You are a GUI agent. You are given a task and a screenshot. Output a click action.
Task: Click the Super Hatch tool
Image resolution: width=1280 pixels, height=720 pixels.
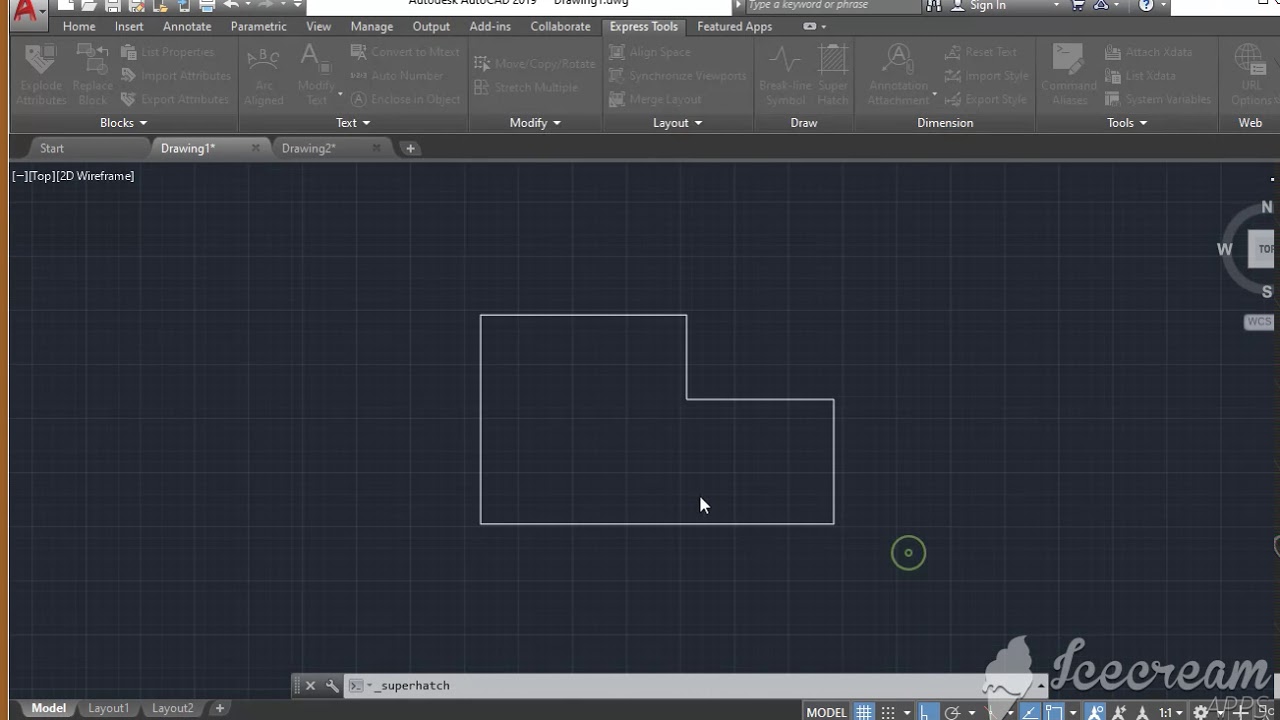[x=833, y=75]
